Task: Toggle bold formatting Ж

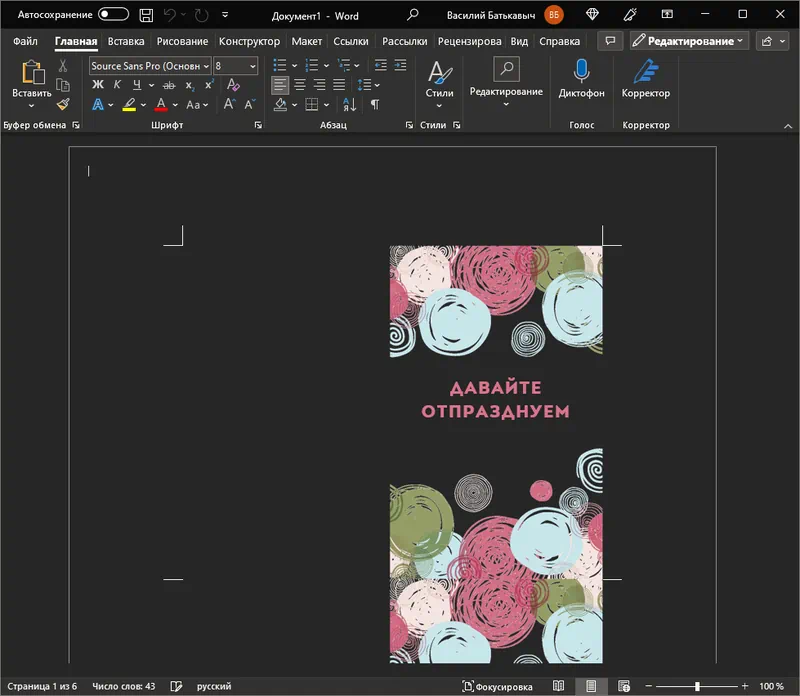Action: [x=99, y=85]
